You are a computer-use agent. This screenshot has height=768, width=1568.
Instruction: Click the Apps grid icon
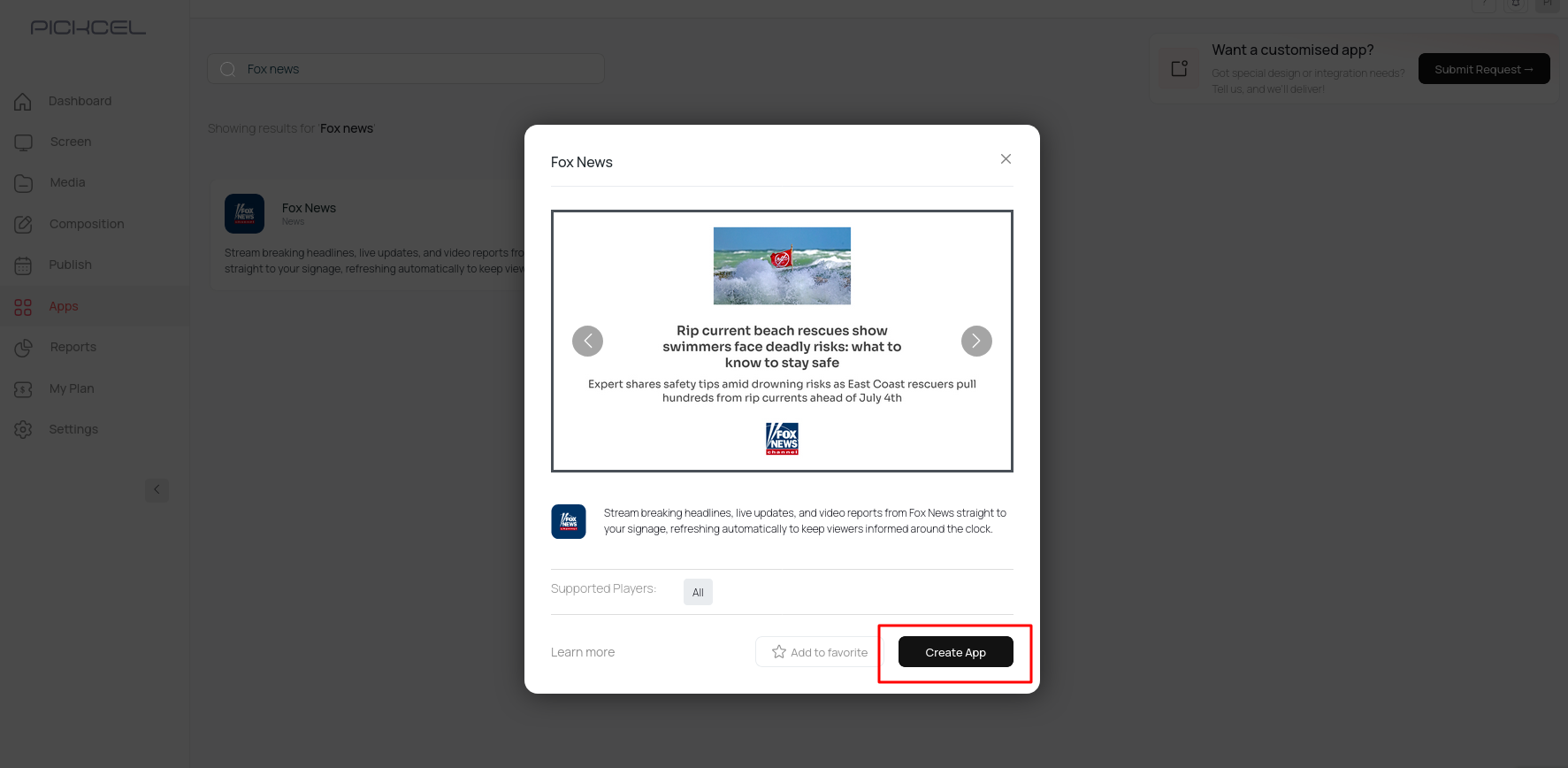(23, 306)
